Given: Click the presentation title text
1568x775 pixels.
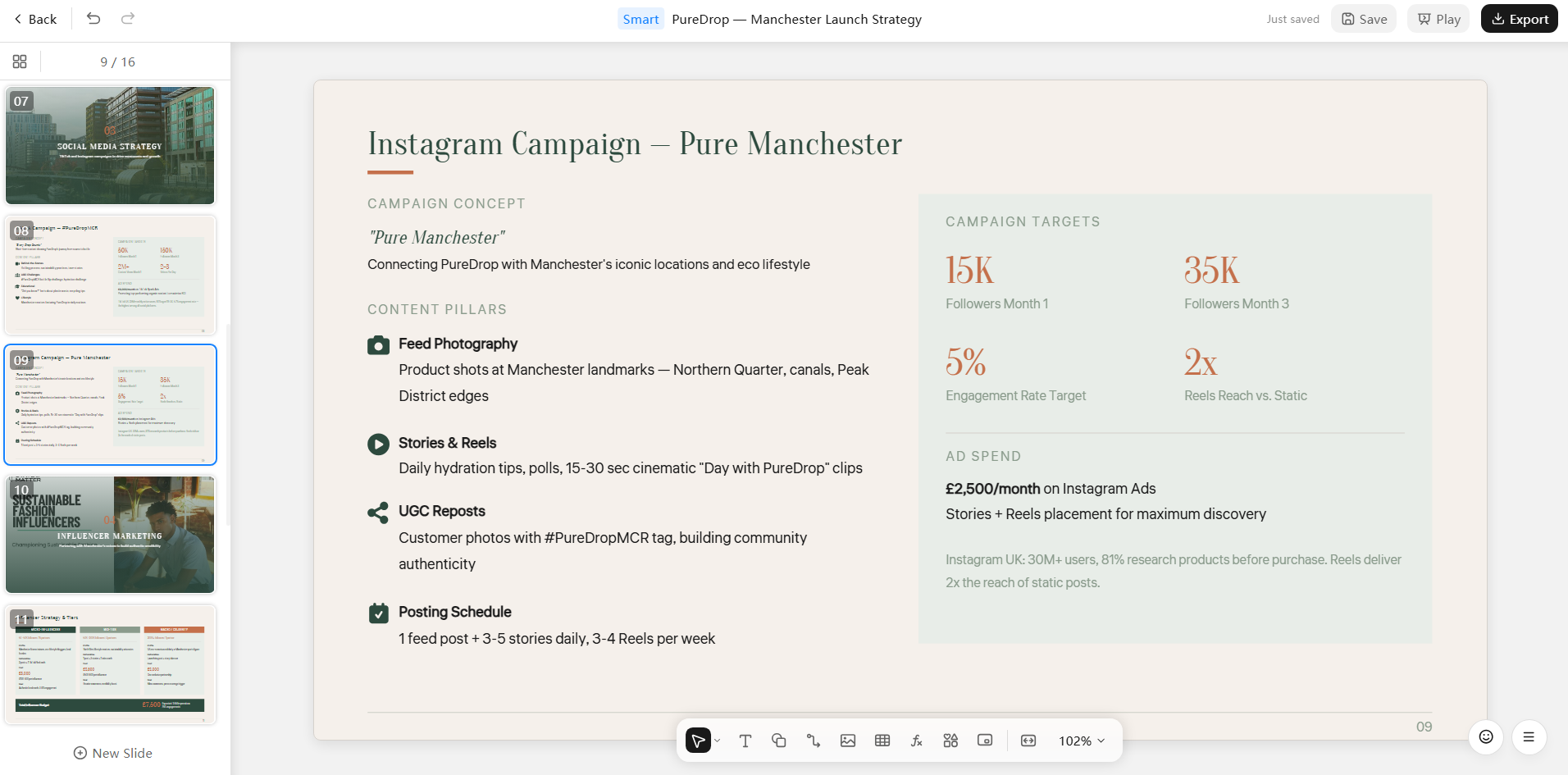Looking at the screenshot, I should click(x=796, y=19).
